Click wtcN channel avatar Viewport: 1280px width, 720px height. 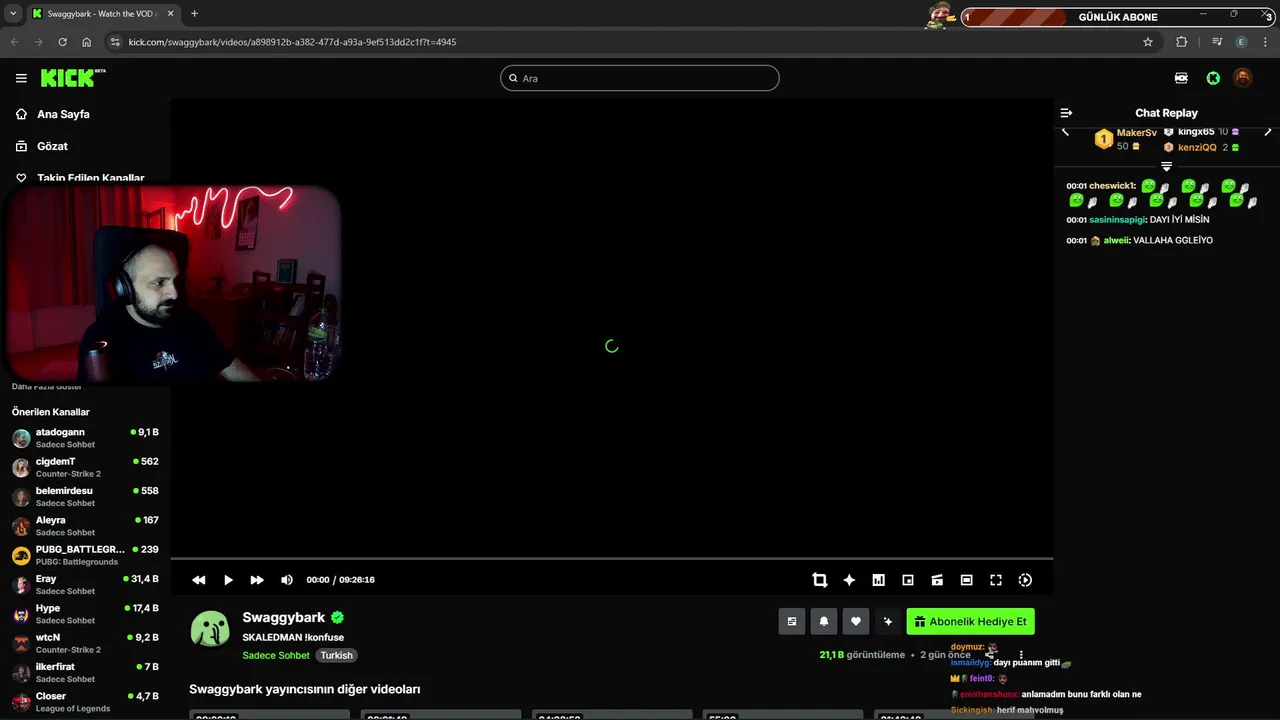(x=21, y=643)
